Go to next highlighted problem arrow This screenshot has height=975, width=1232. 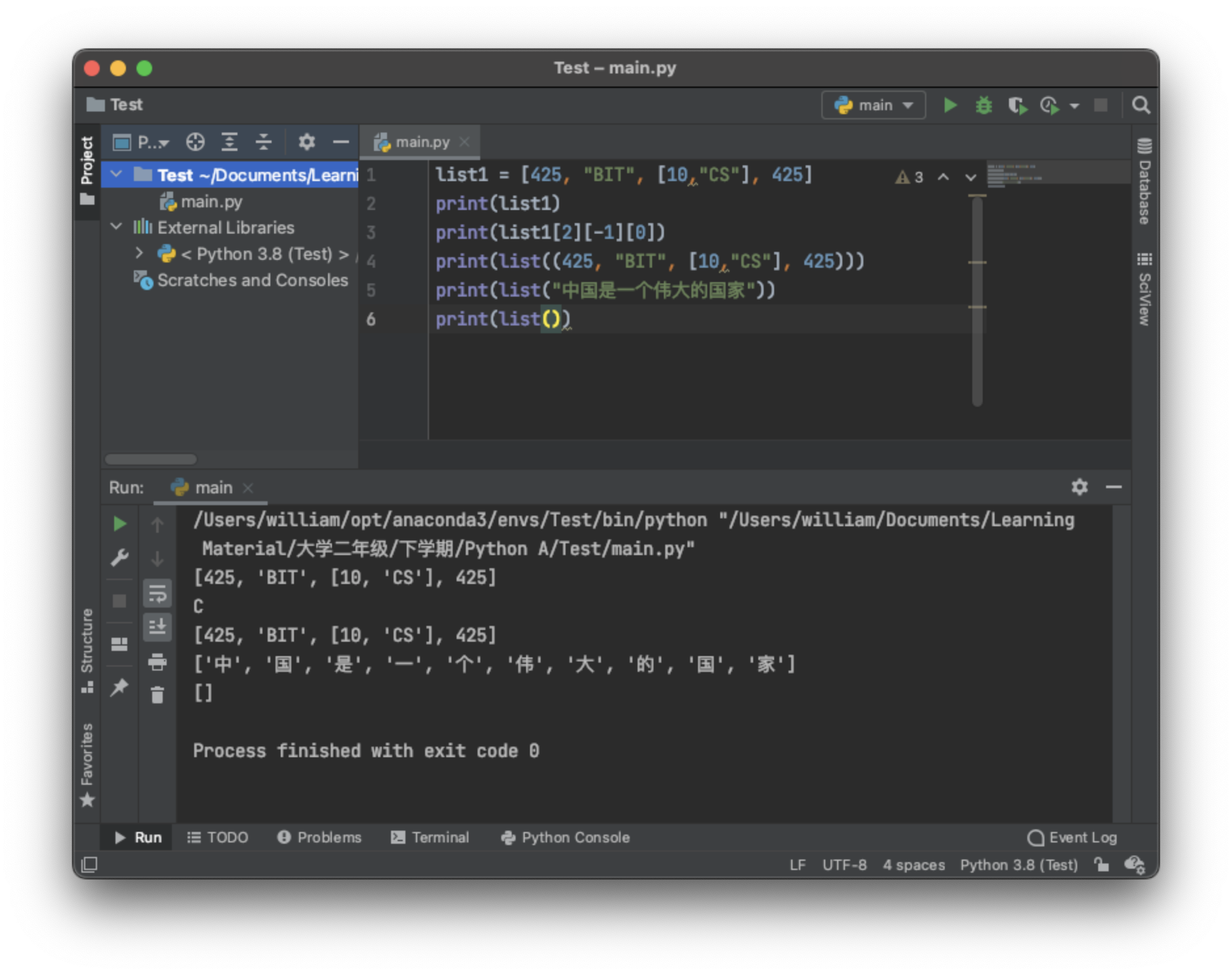coord(970,177)
